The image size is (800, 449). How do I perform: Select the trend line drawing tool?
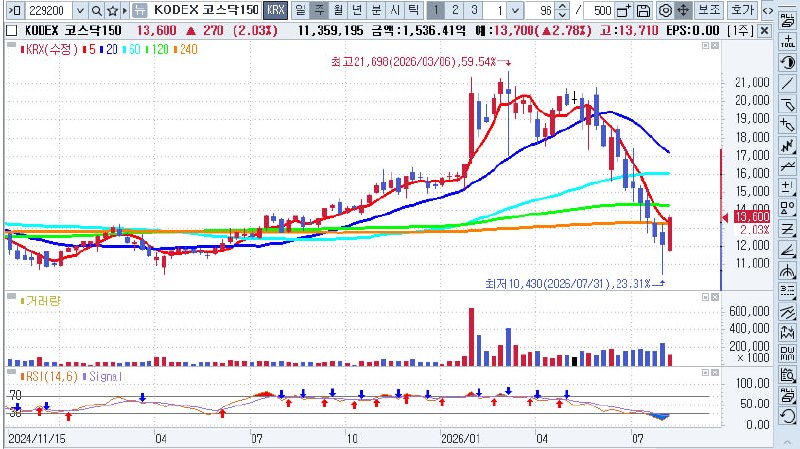[787, 83]
